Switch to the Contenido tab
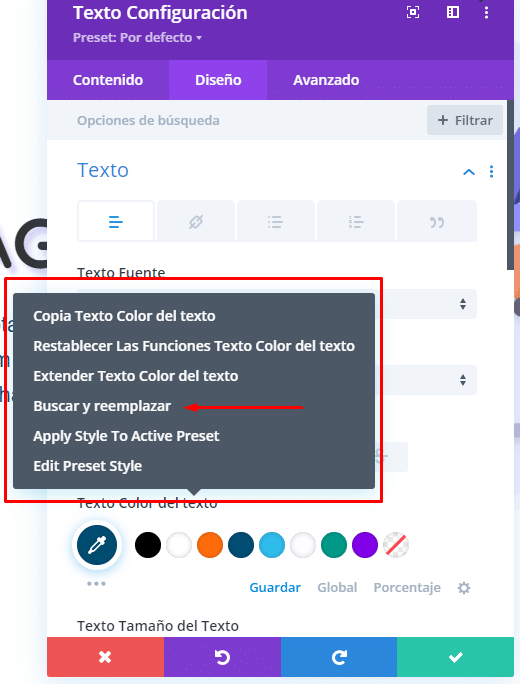The height and width of the screenshot is (684, 520). (x=108, y=80)
